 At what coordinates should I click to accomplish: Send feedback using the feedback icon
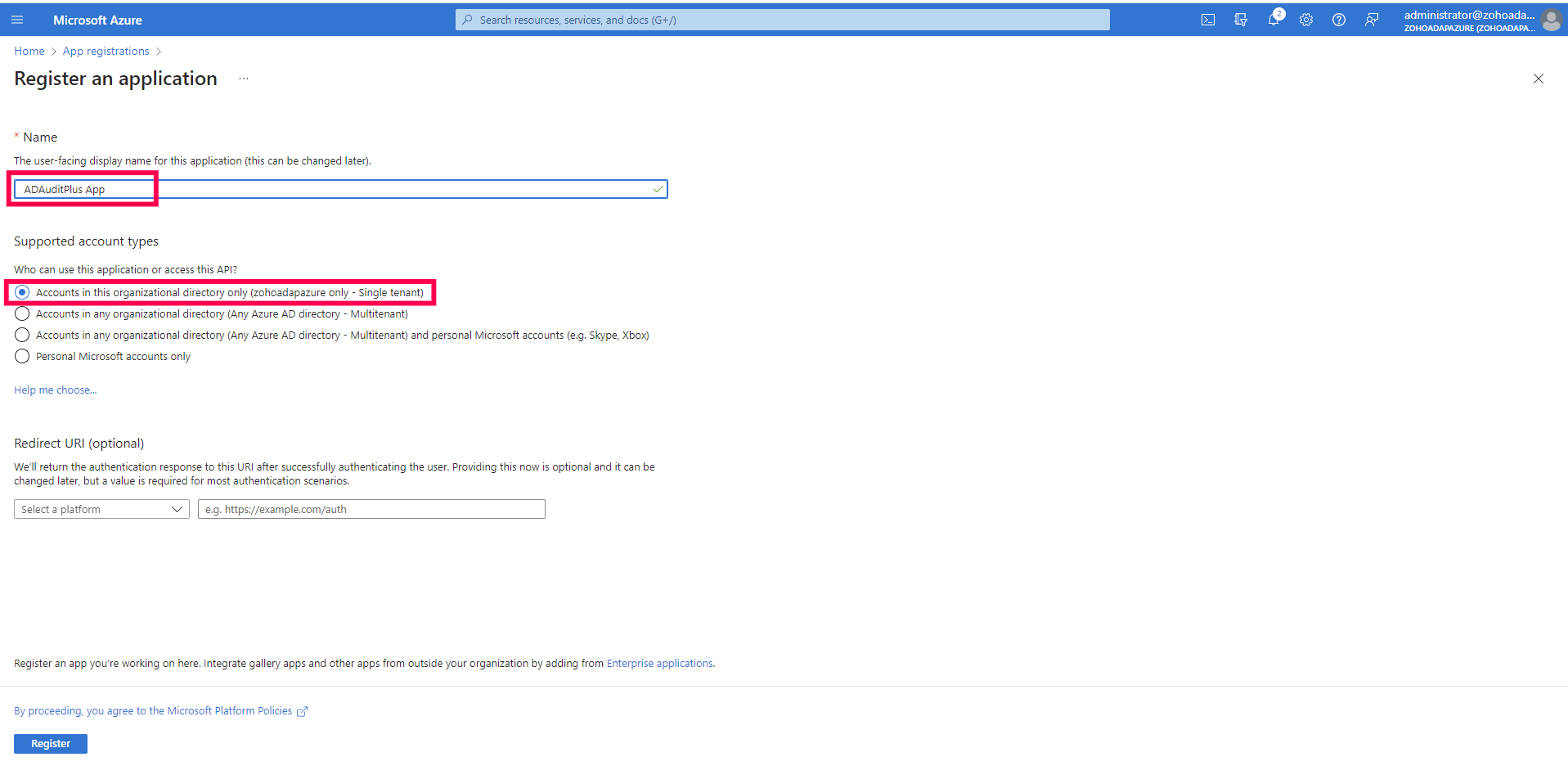1372,19
